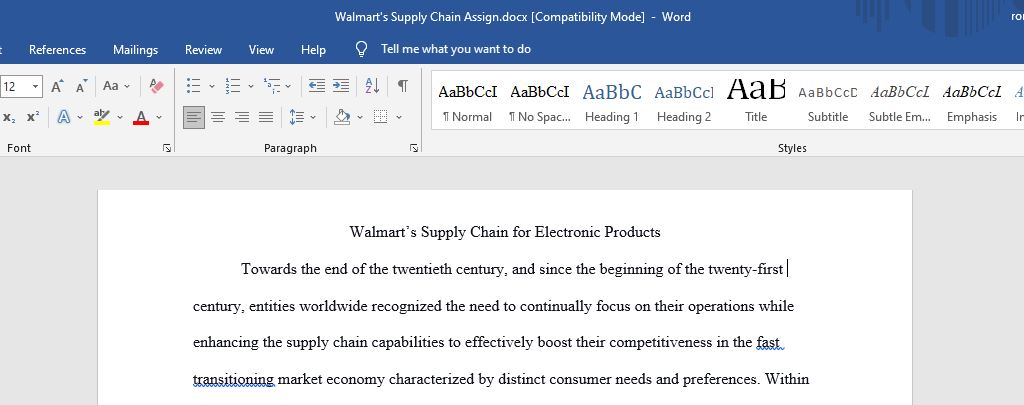Click the underlined word 'fast' in document
The width and height of the screenshot is (1024, 405).
pos(768,342)
